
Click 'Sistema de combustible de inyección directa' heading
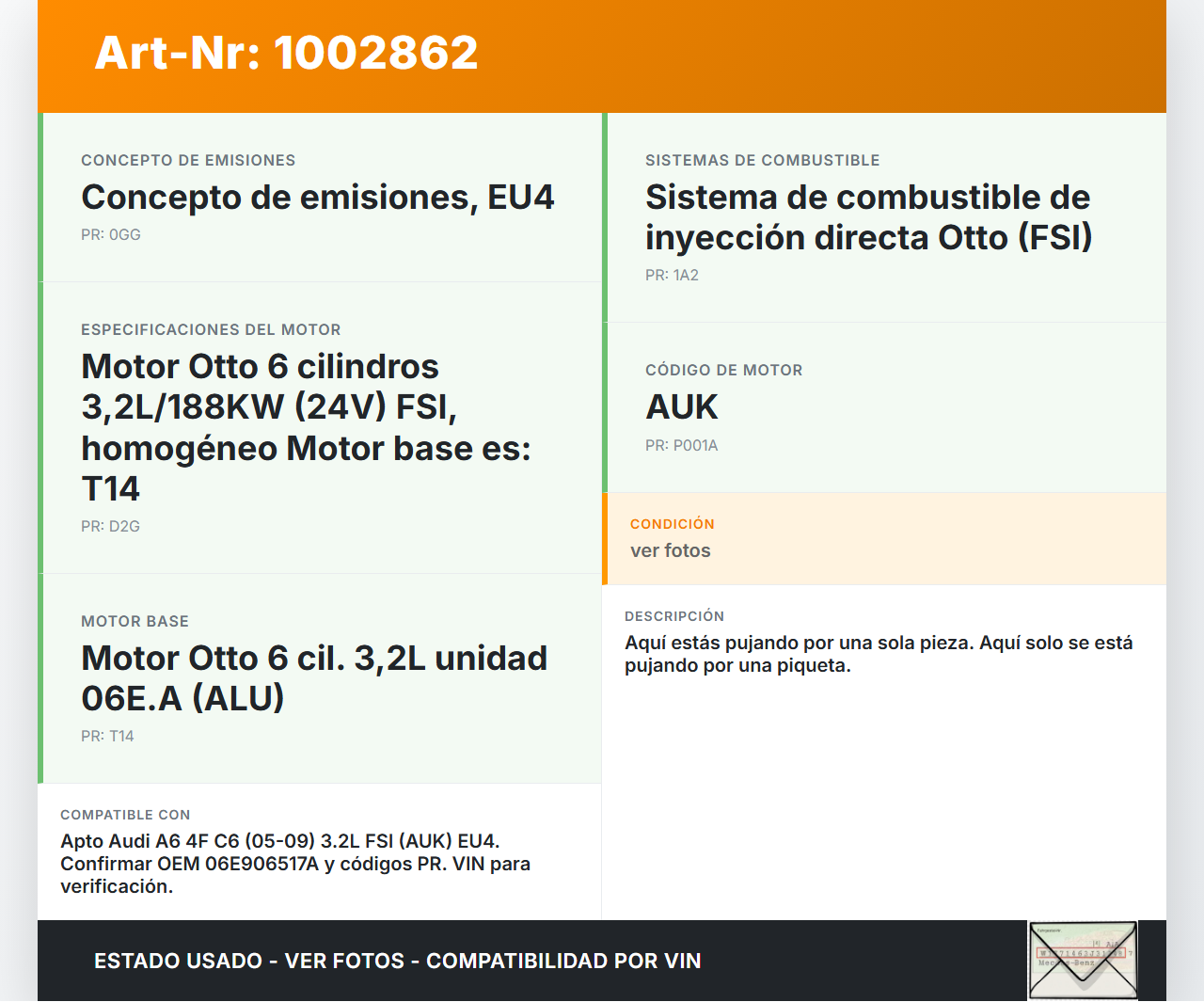pos(867,217)
